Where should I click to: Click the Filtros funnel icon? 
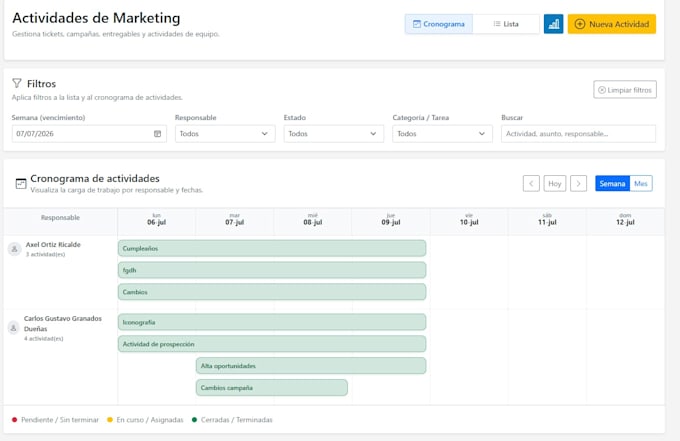(x=17, y=83)
